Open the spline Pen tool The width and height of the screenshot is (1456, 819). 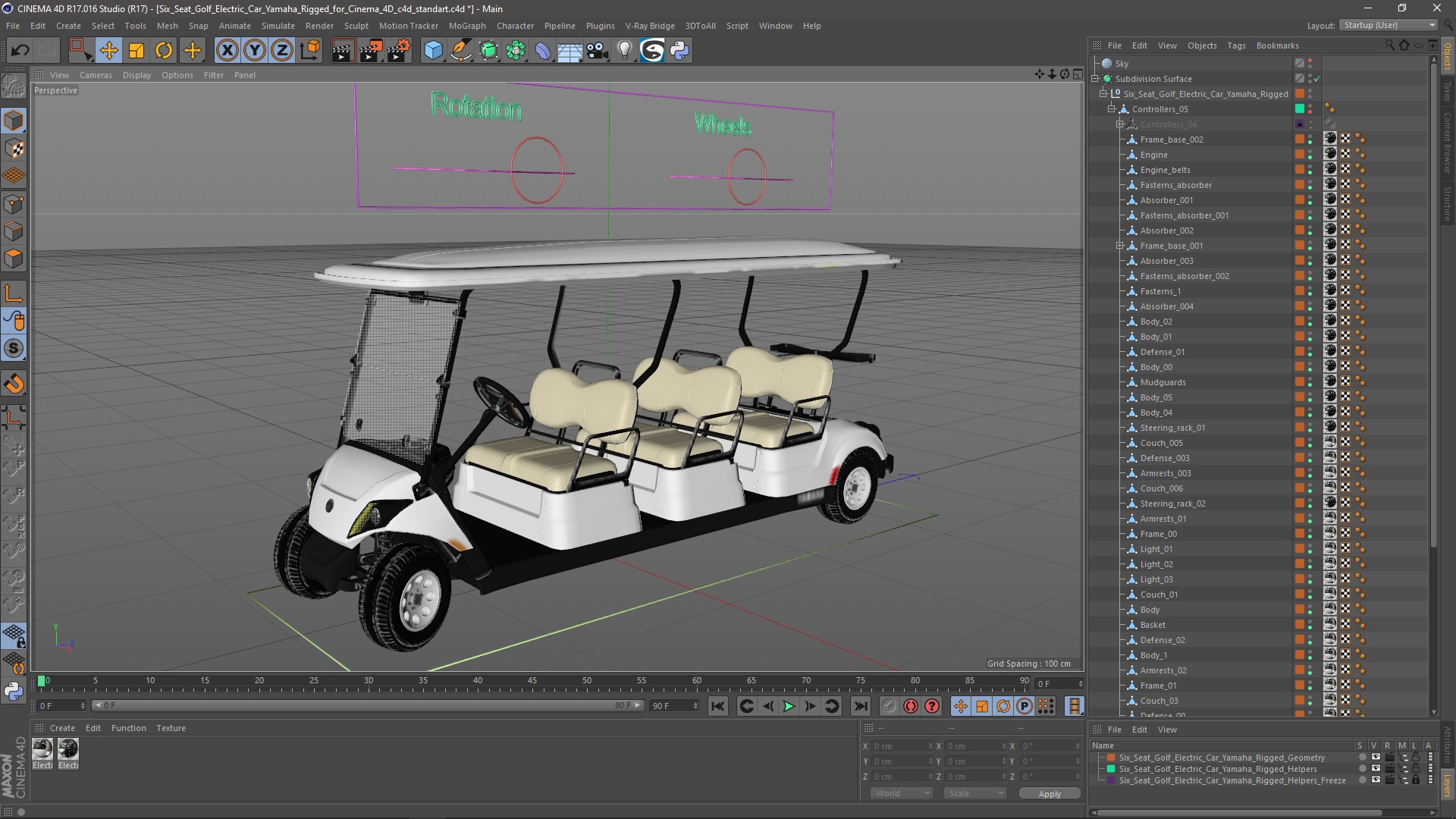[x=460, y=51]
